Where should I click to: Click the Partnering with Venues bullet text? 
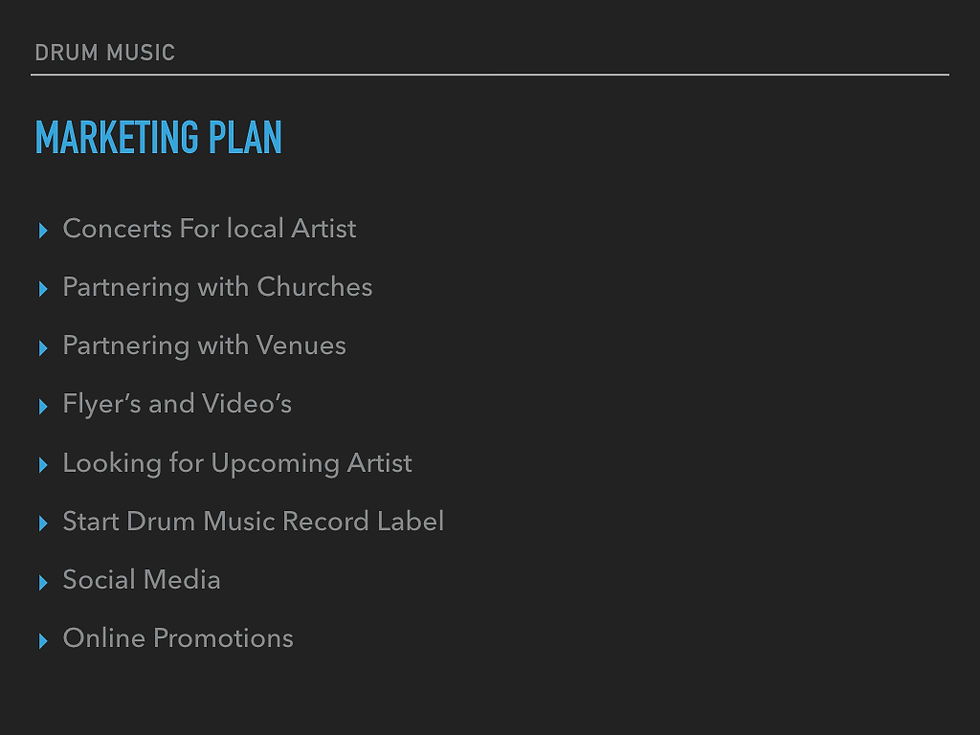pos(204,346)
